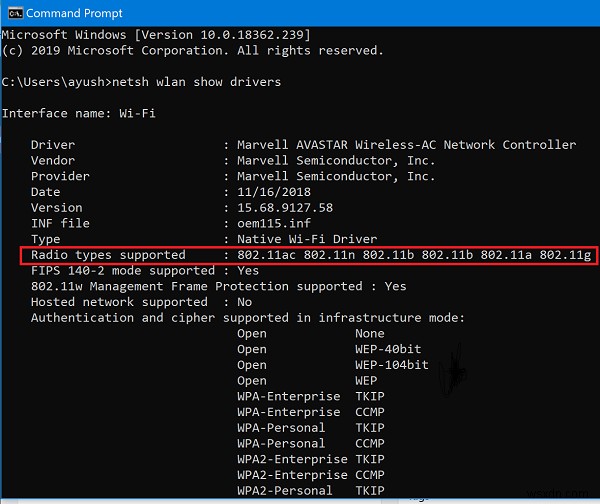This screenshot has width=600, height=504.
Task: Click the Type value 'Native Wi-Fi Driver'
Action: 307,239
